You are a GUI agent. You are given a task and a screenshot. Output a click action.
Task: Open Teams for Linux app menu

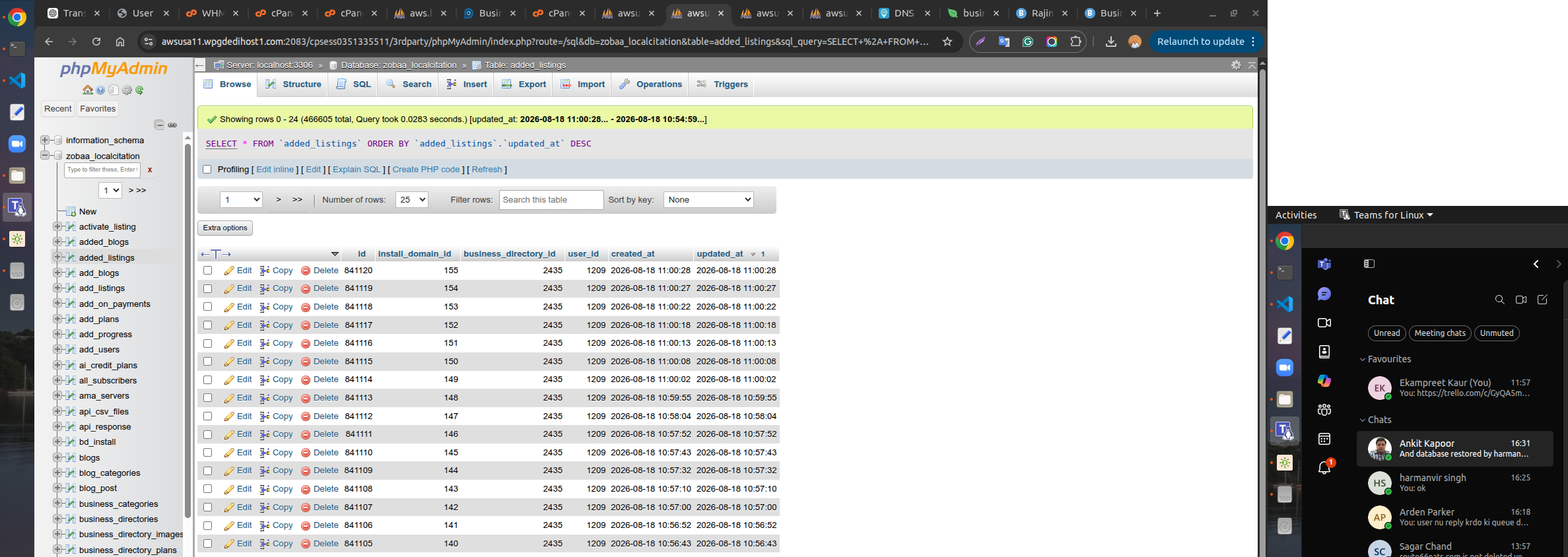tap(1386, 215)
